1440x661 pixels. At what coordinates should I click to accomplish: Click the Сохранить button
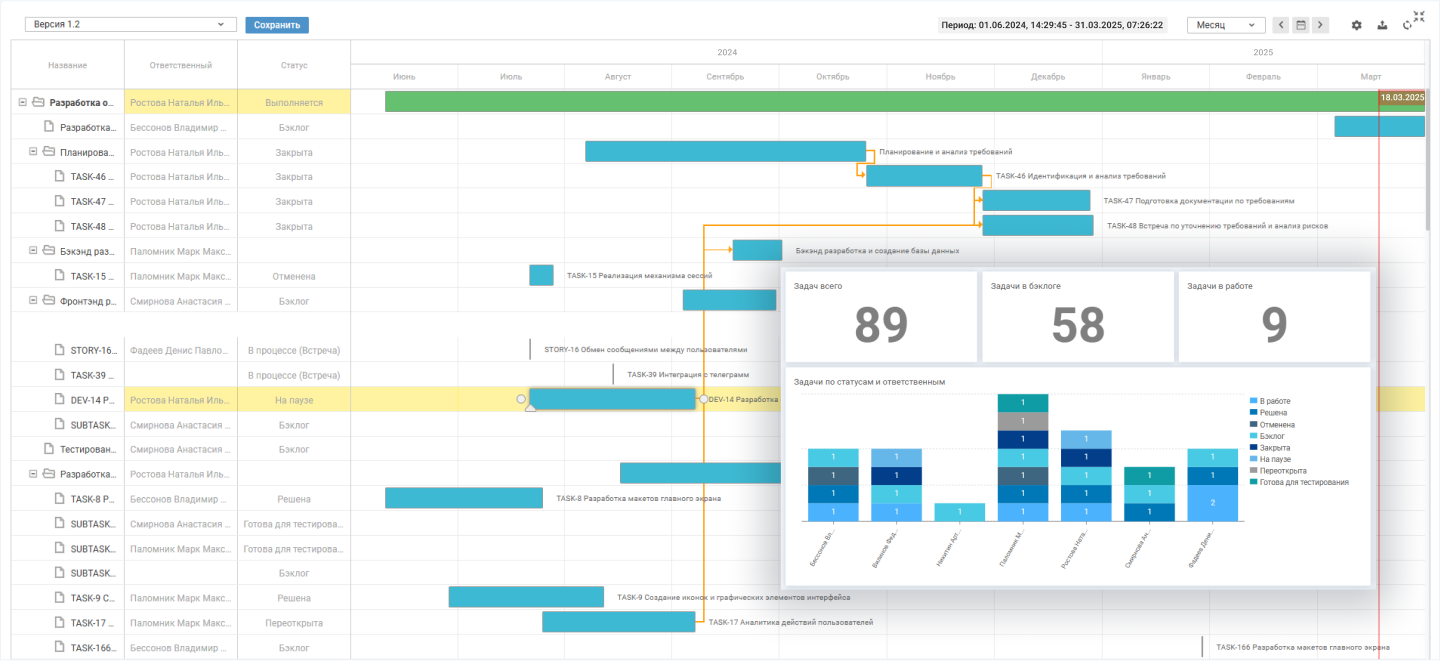[x=277, y=25]
